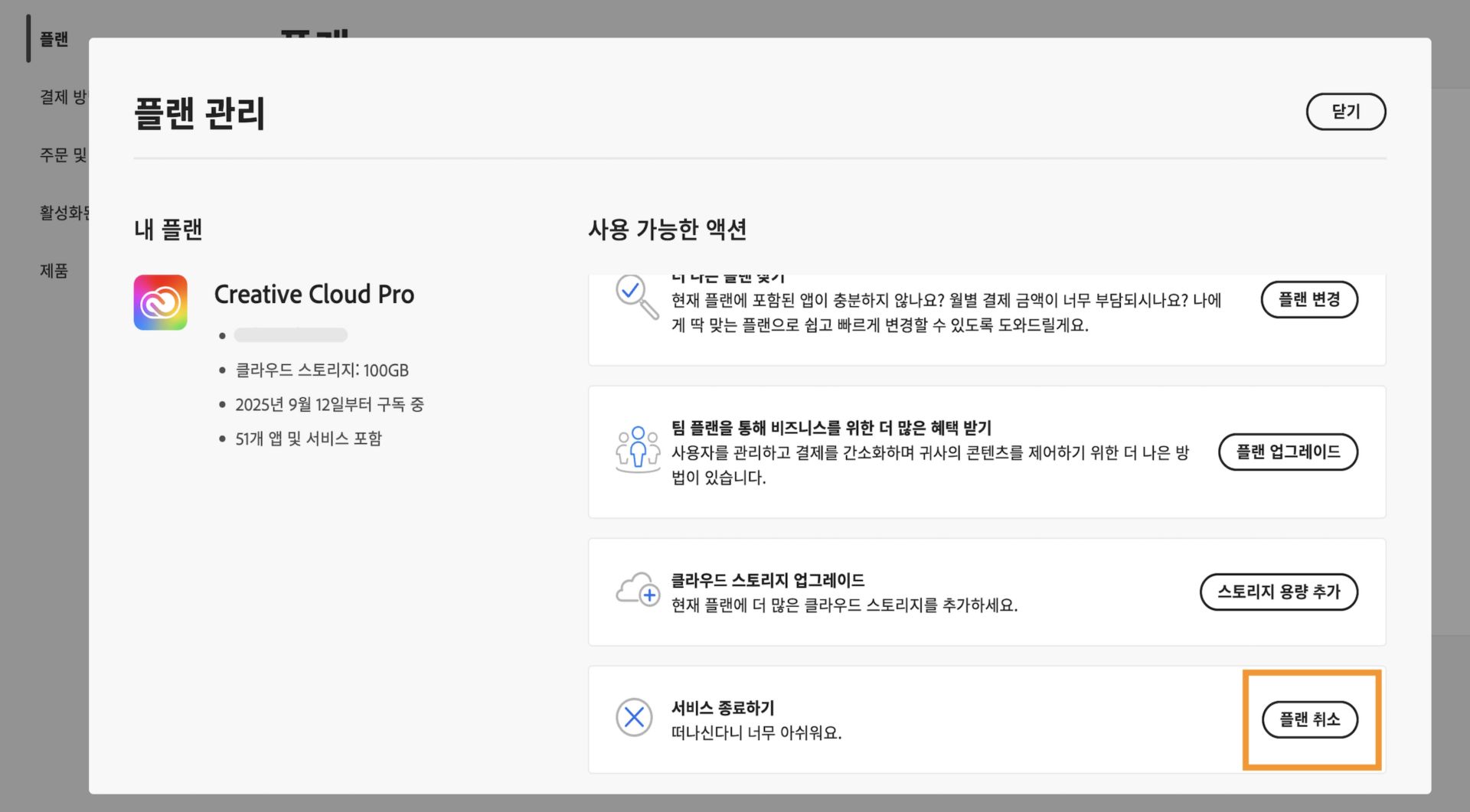Click the Creative Cloud Pro plan name
The image size is (1470, 812).
click(314, 294)
